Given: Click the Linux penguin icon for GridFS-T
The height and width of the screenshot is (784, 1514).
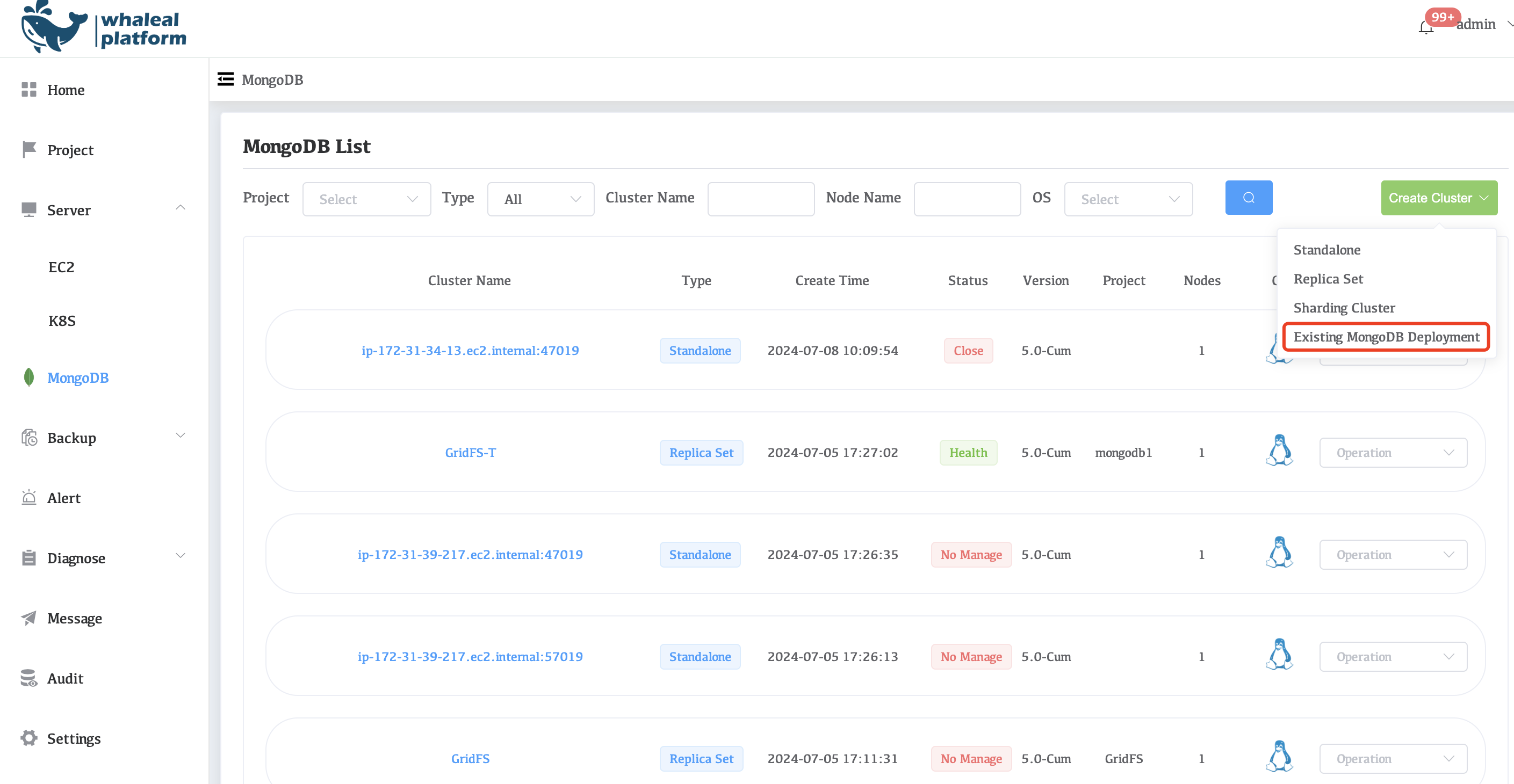Looking at the screenshot, I should pyautogui.click(x=1280, y=451).
